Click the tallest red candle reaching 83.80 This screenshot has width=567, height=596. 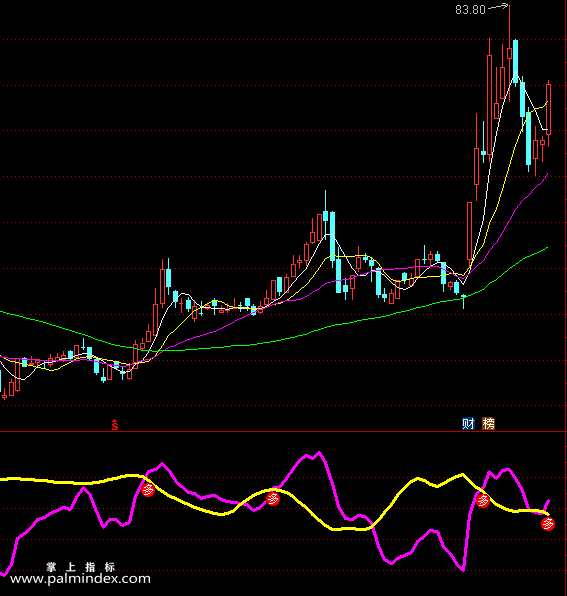coord(509,53)
